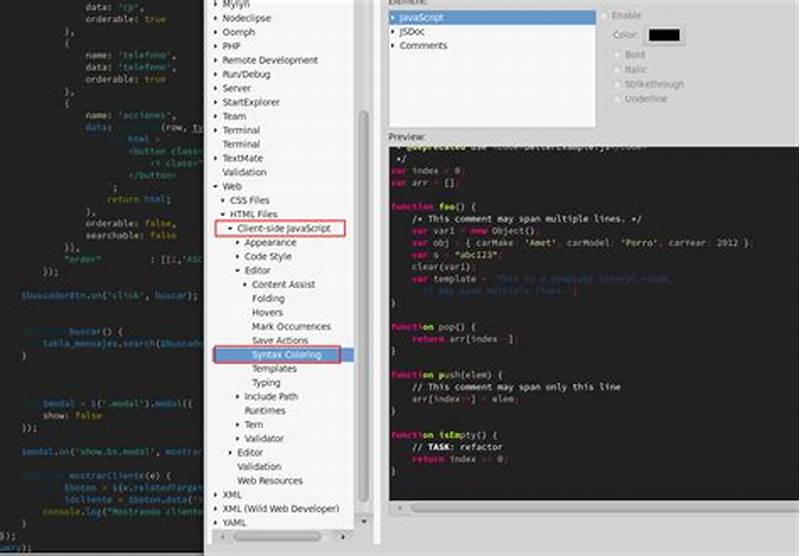The image size is (800, 556).
Task: Collapse the Client-side JavaScript node
Action: [x=231, y=229]
